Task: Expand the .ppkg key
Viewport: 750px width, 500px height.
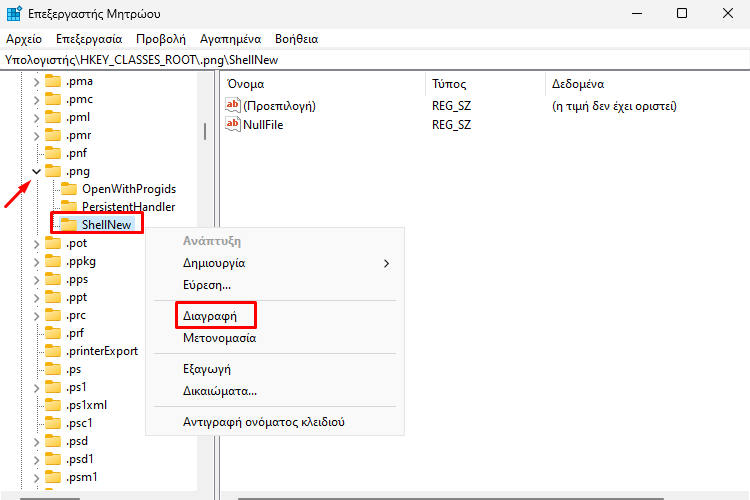Action: (x=36, y=262)
